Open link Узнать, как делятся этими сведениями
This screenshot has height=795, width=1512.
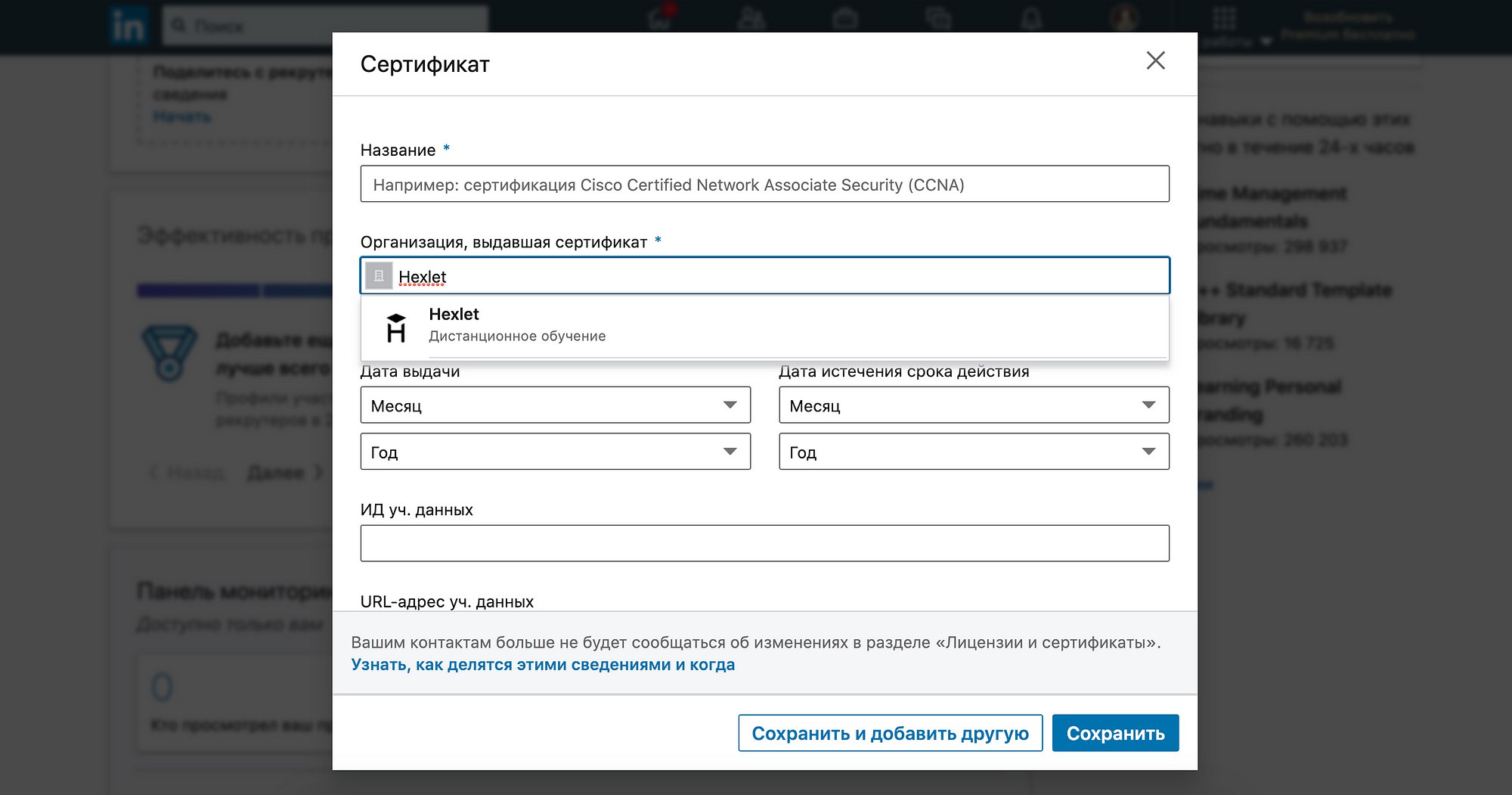(543, 665)
